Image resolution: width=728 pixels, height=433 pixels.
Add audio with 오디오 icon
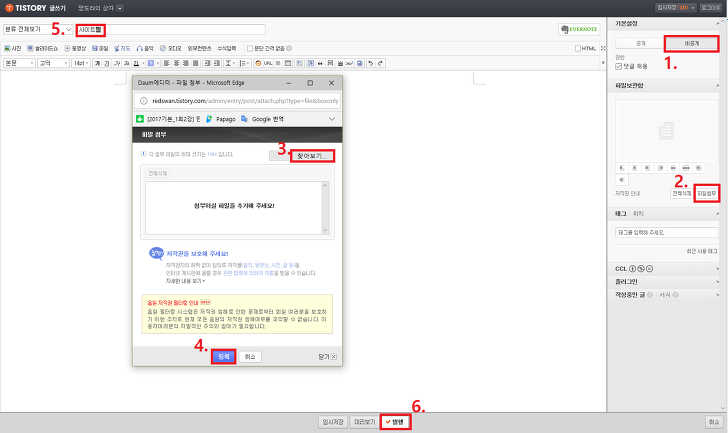pos(170,48)
